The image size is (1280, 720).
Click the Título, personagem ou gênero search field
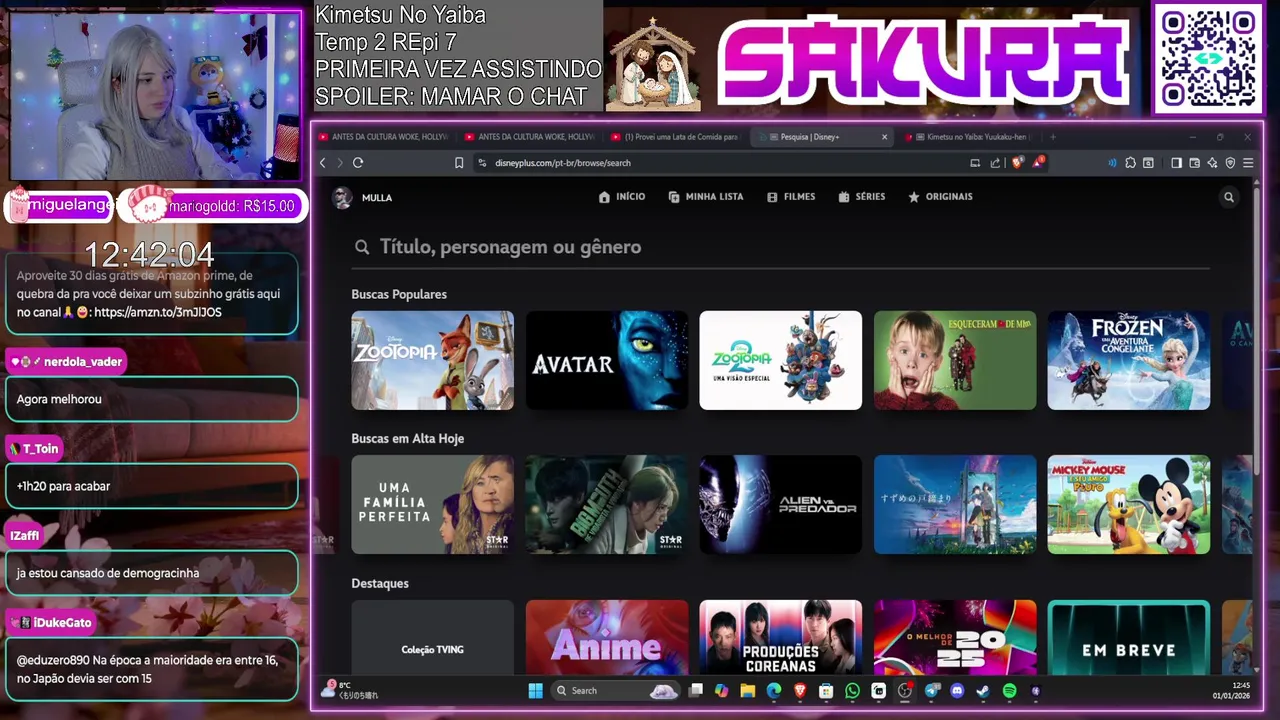pyautogui.click(x=780, y=247)
